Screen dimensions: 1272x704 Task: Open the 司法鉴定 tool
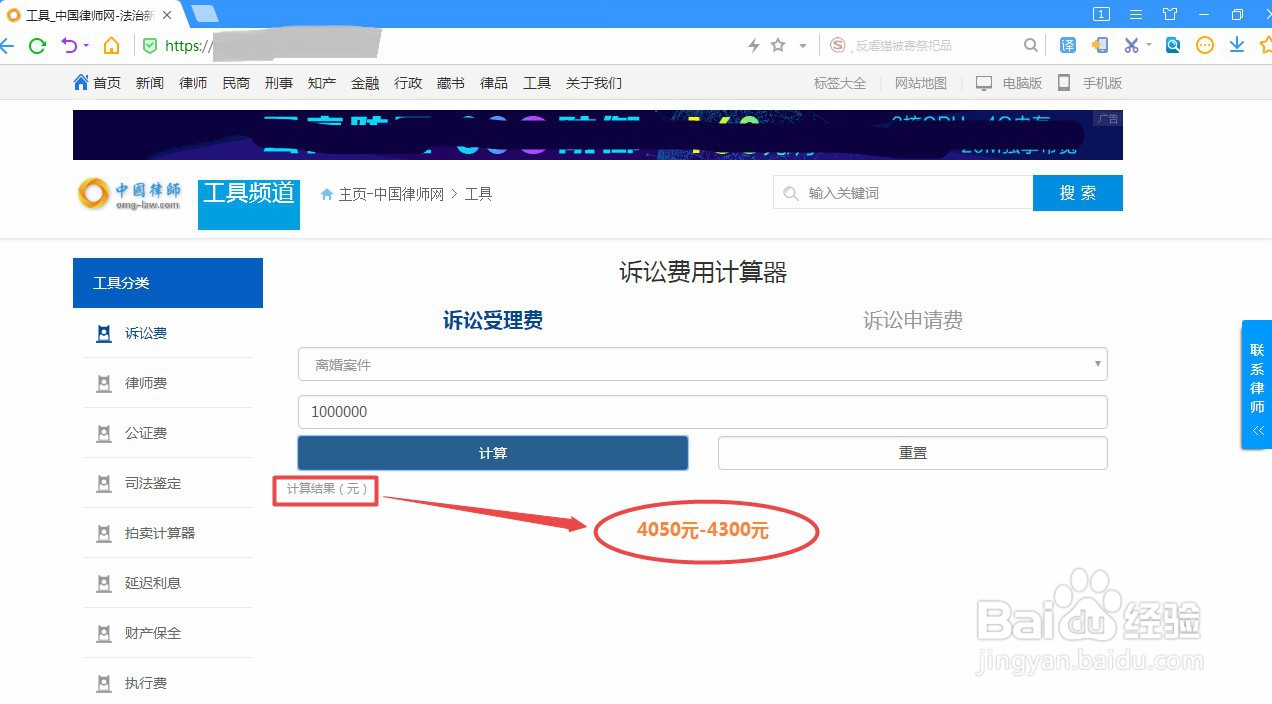152,483
